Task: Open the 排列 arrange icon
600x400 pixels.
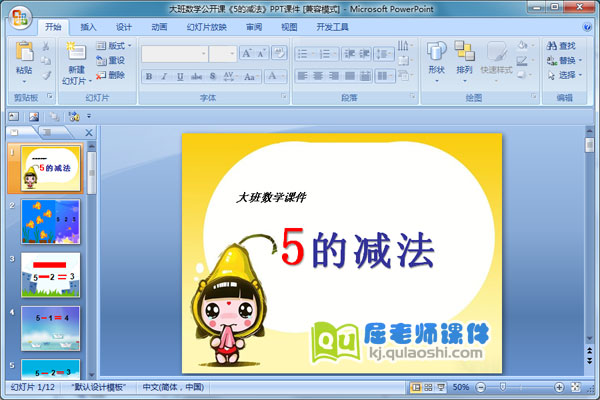Action: [465, 59]
